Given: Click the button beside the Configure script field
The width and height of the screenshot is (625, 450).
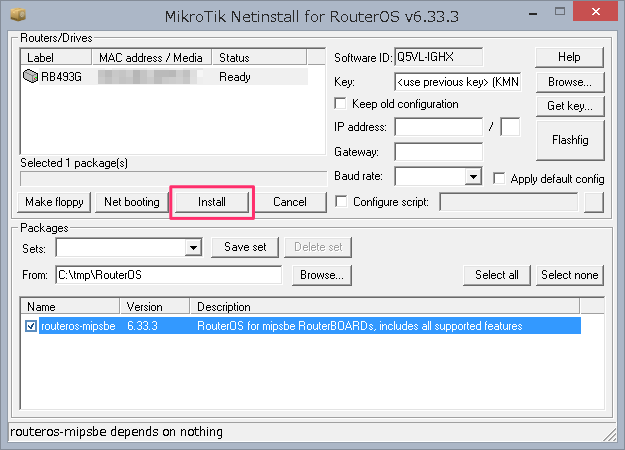Looking at the screenshot, I should (x=594, y=202).
